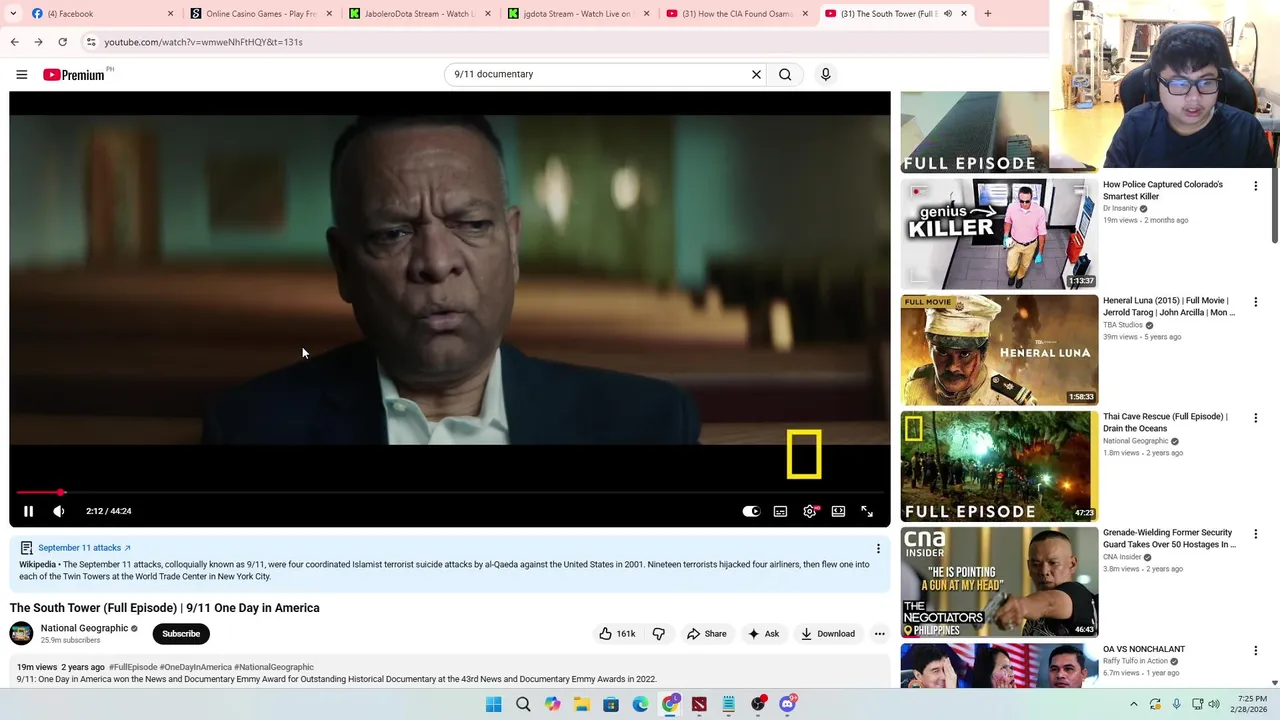Click the search magnifier button
This screenshot has width=1280, height=720.
pos(785,74)
